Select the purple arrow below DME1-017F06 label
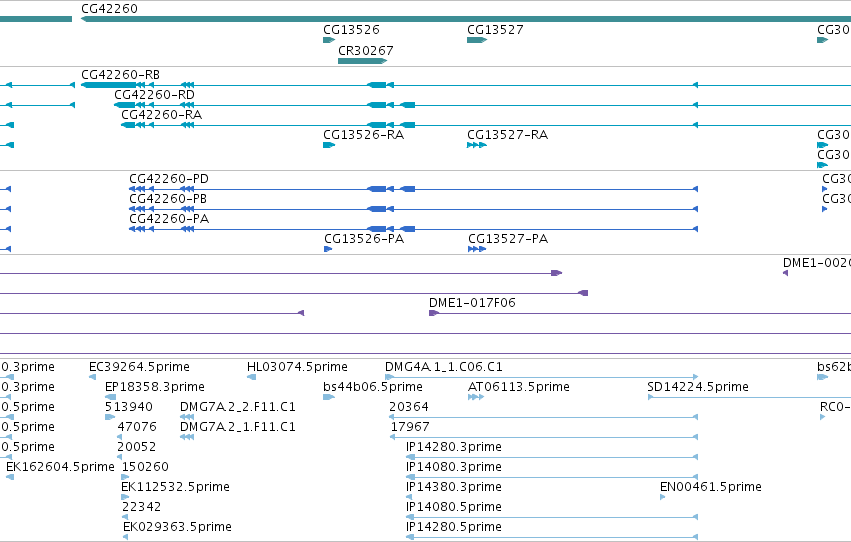 [434, 313]
